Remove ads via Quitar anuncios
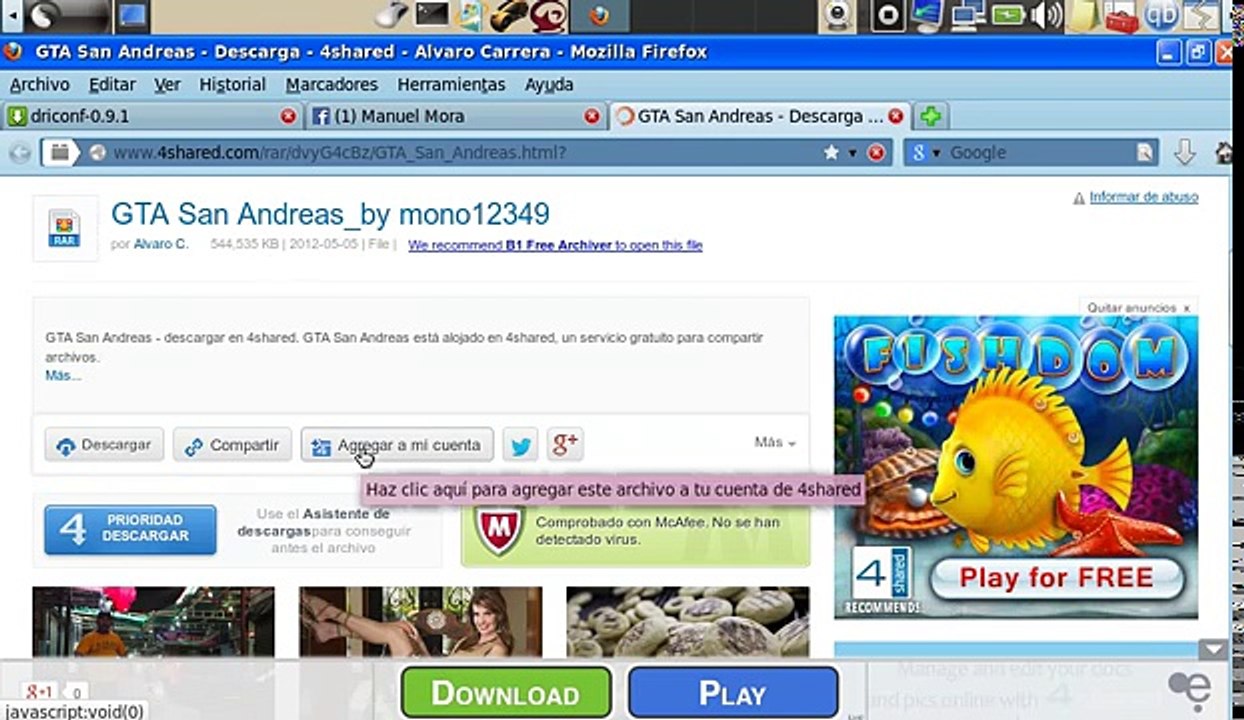 coord(1139,308)
